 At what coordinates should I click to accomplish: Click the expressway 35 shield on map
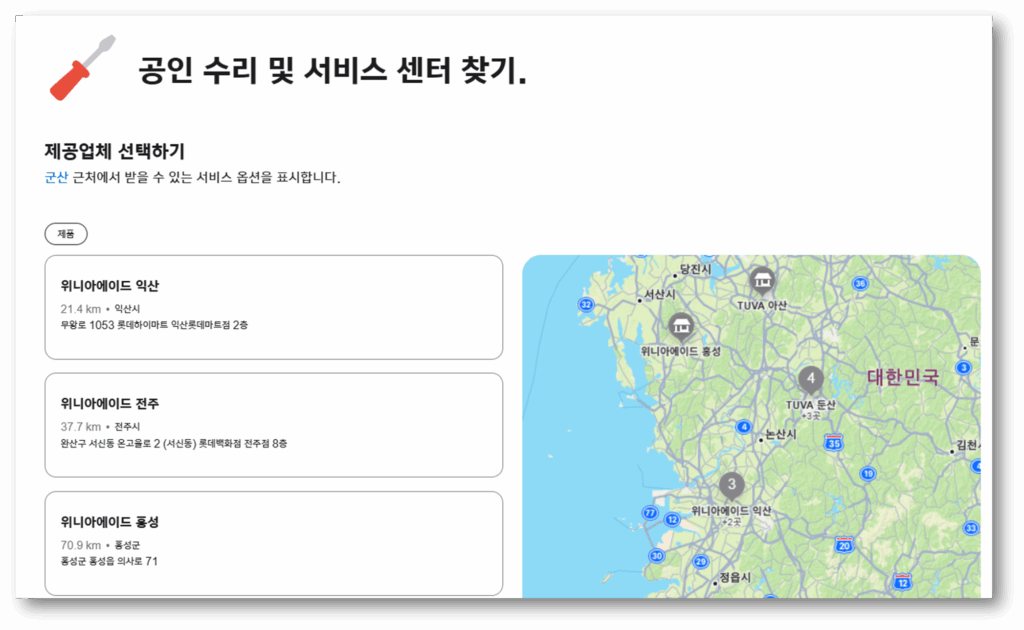tap(834, 441)
